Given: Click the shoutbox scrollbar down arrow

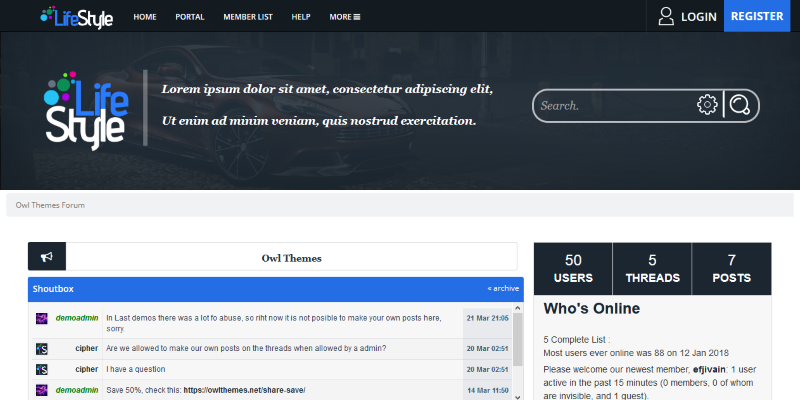Looking at the screenshot, I should 517,395.
